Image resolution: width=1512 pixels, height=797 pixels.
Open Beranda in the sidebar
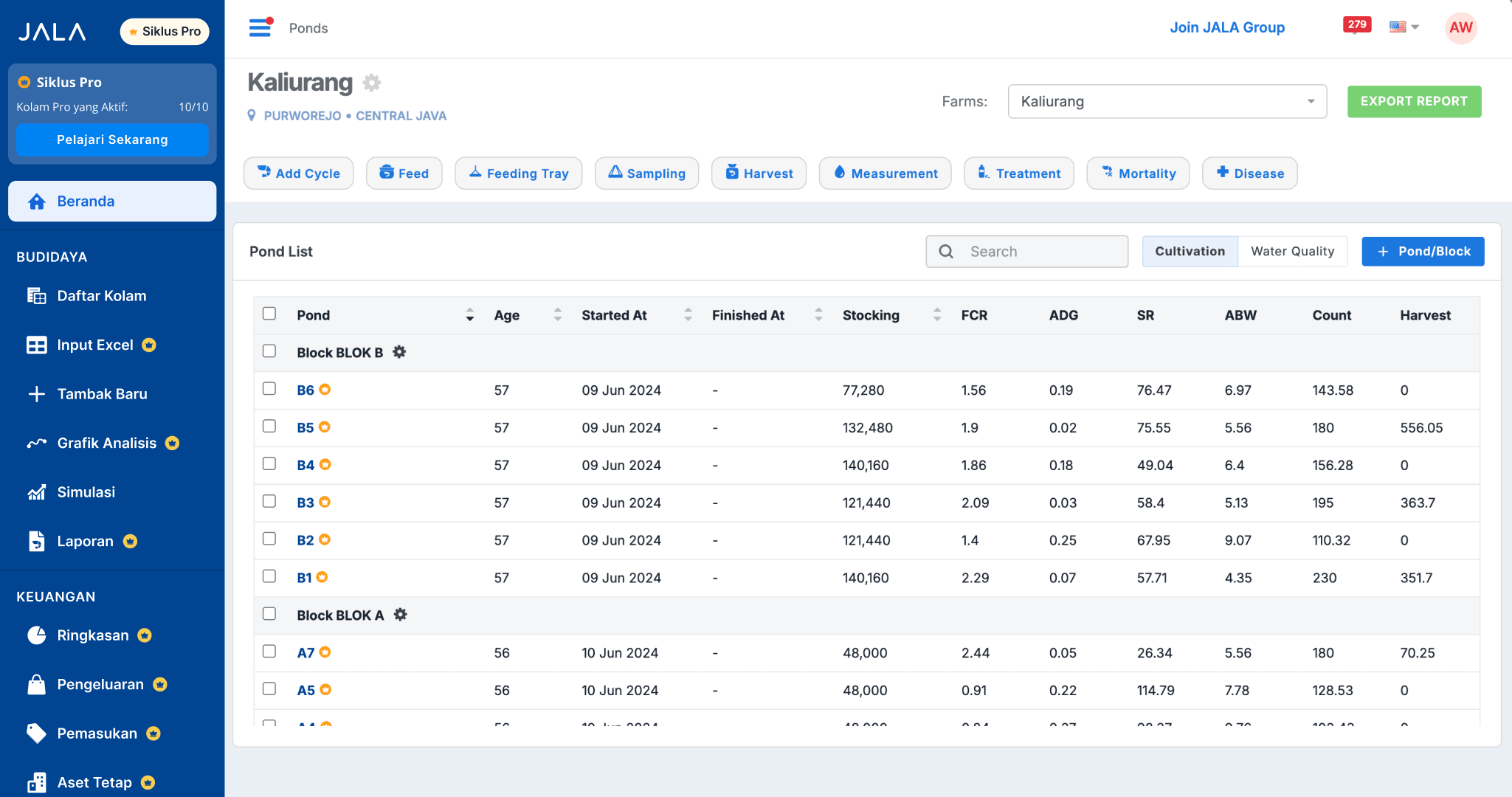(x=112, y=201)
